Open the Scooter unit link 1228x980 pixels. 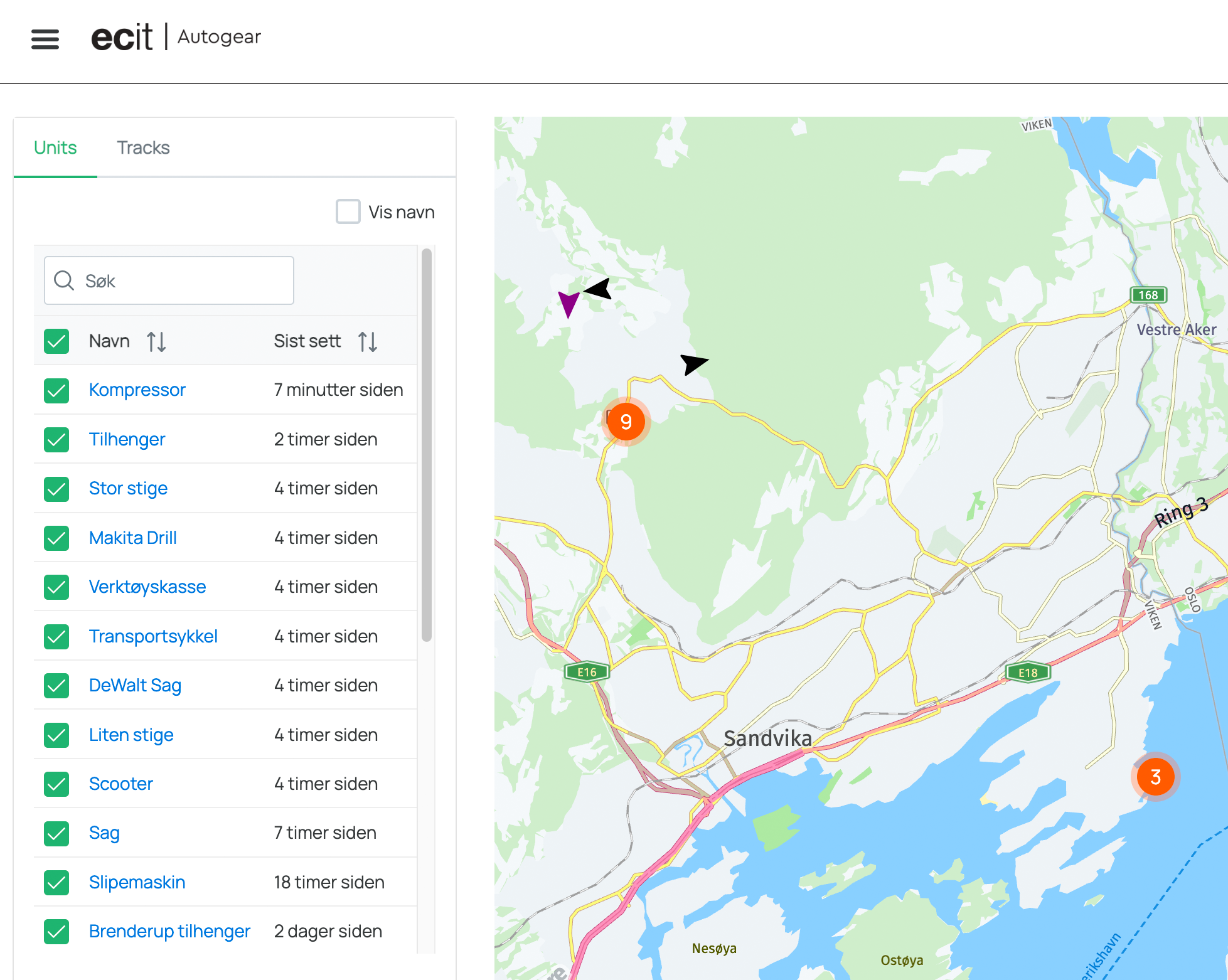[x=121, y=784]
